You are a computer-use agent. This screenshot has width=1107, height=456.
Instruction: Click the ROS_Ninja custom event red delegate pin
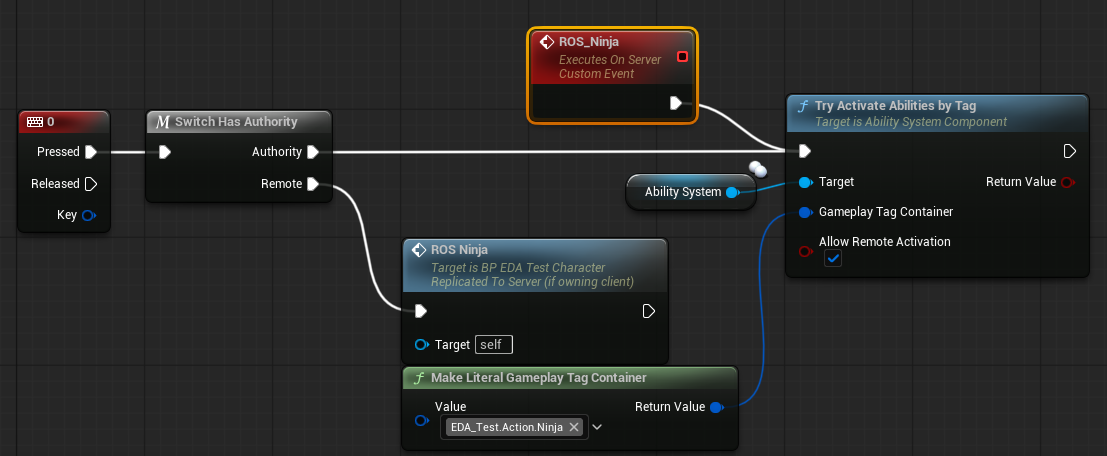(682, 56)
